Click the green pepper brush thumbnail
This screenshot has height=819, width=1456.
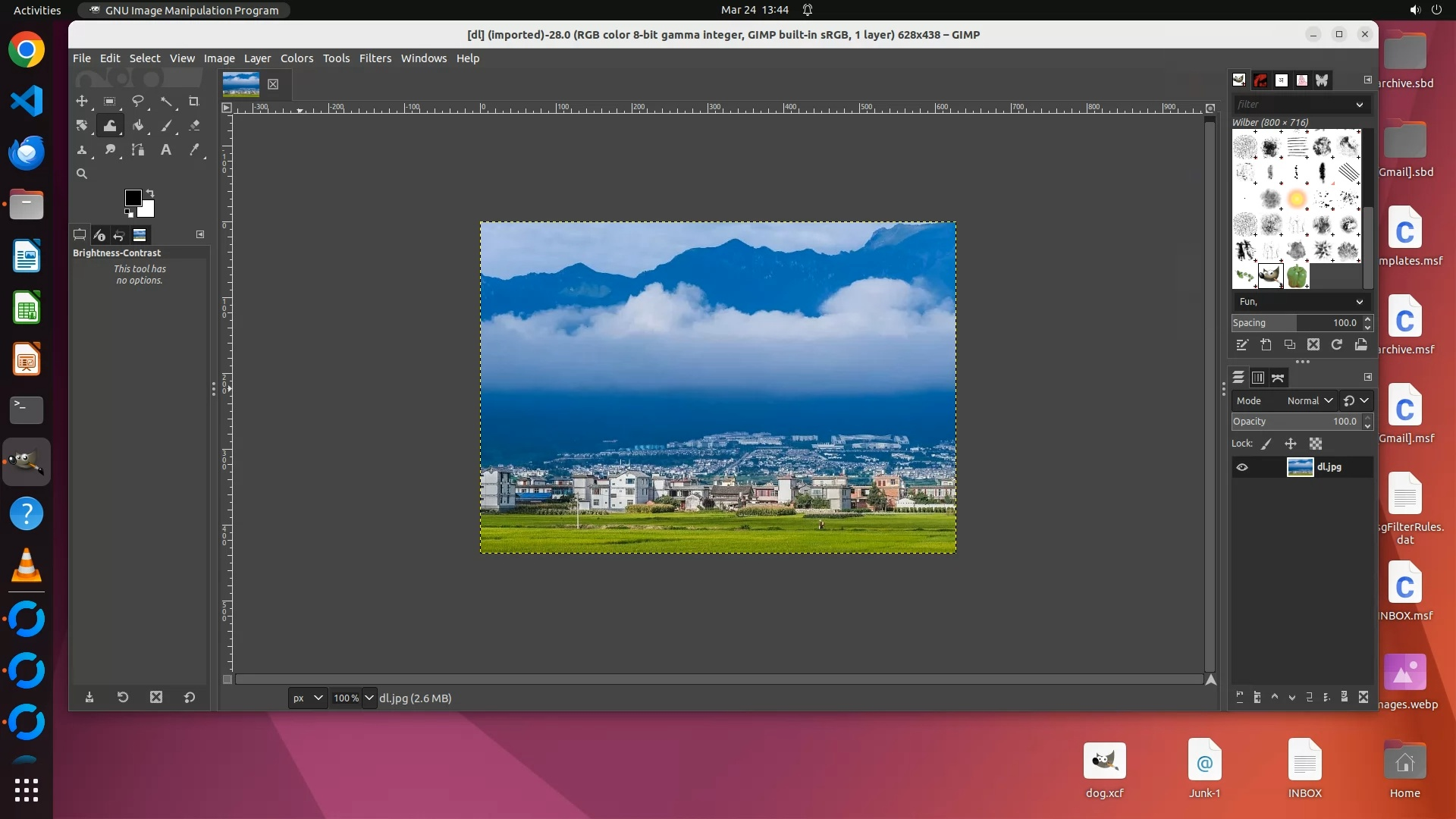click(x=1297, y=275)
